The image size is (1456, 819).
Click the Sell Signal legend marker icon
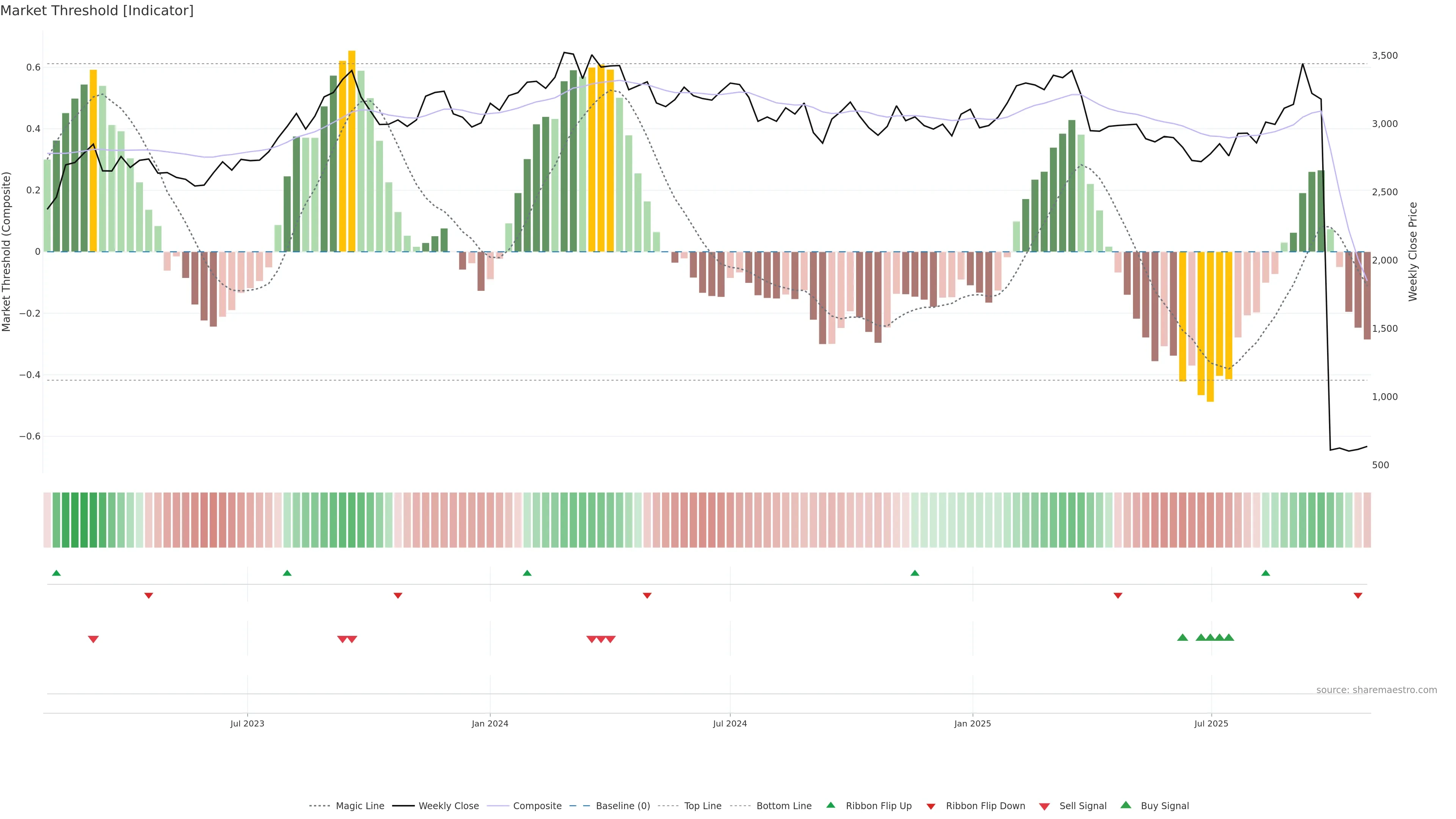click(1045, 806)
